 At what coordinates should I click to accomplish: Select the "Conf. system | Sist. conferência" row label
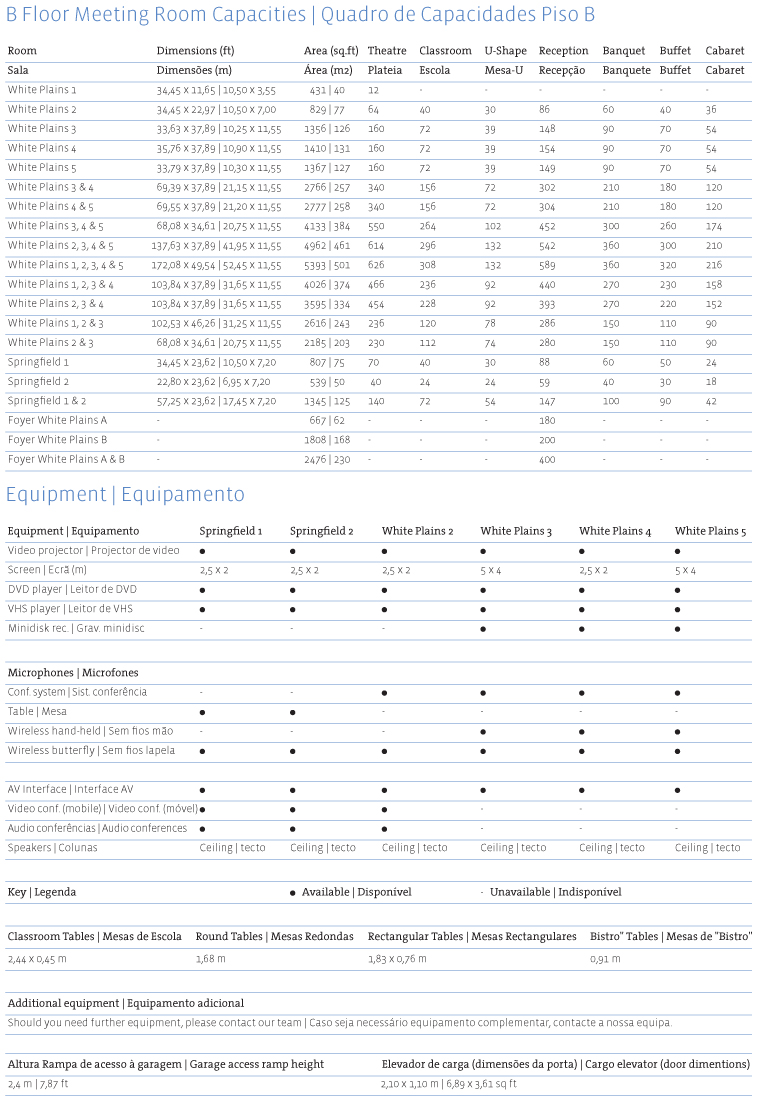click(77, 692)
